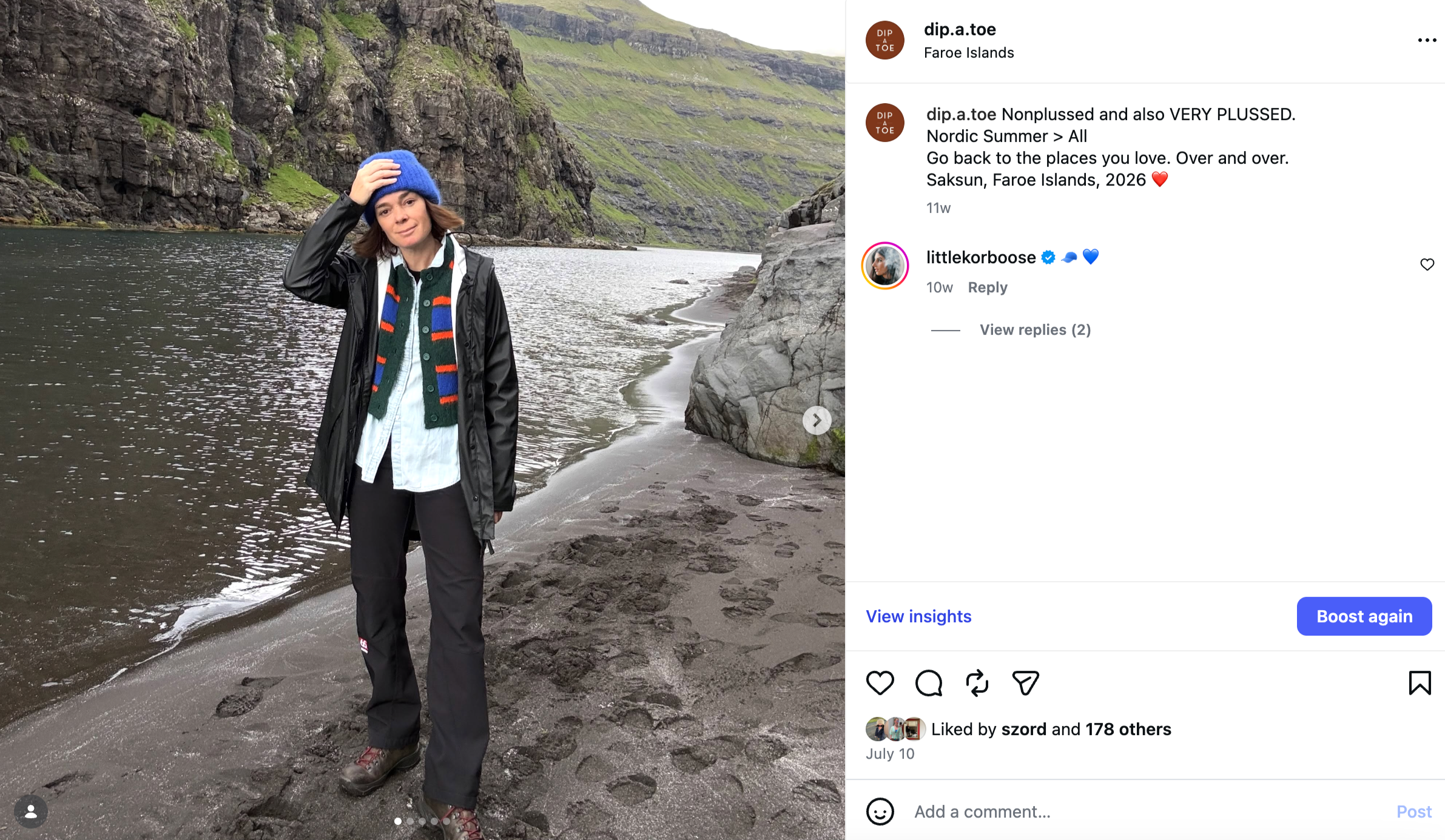Show tagged people icon on the photo
This screenshot has width=1445, height=840.
(30, 811)
